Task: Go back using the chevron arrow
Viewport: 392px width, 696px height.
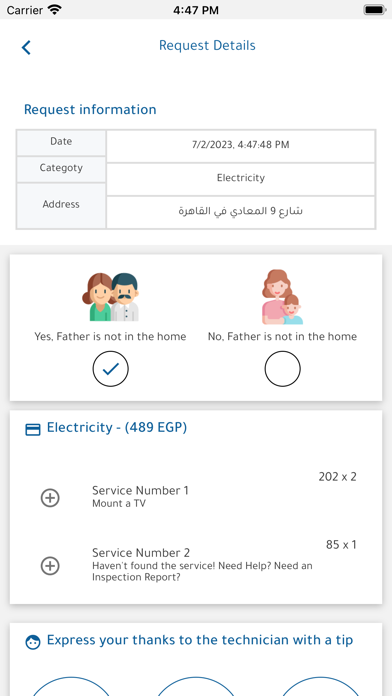Action: click(26, 47)
